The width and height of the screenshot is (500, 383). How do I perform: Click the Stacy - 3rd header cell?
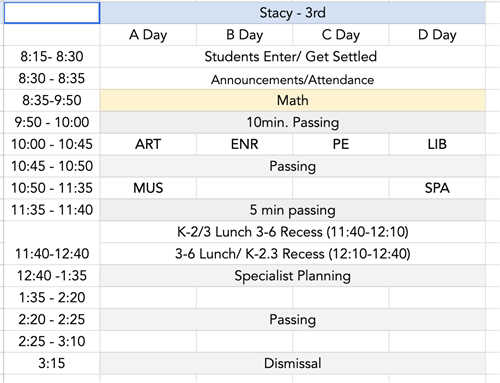point(293,13)
